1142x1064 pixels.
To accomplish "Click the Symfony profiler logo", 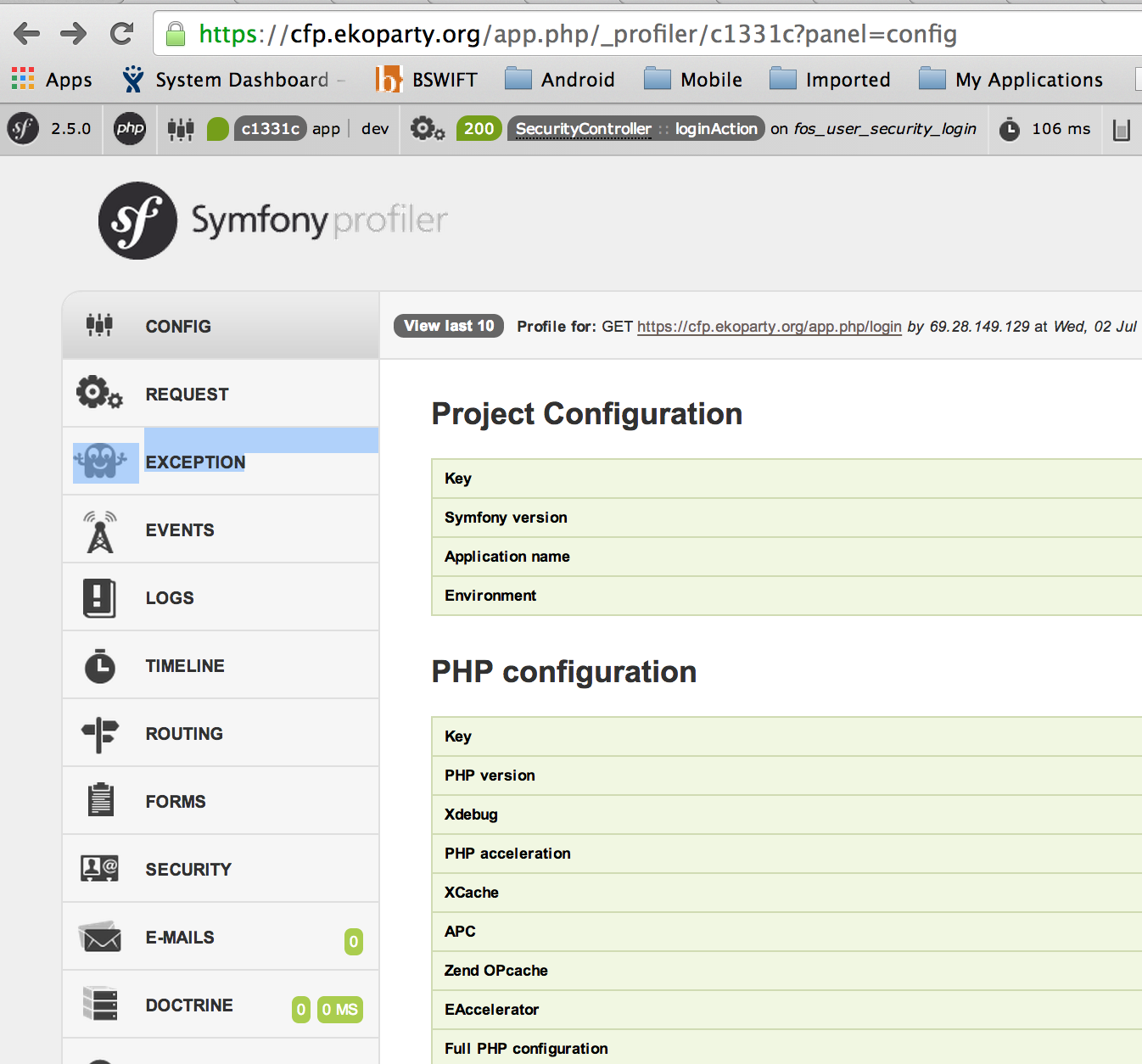I will 273,221.
